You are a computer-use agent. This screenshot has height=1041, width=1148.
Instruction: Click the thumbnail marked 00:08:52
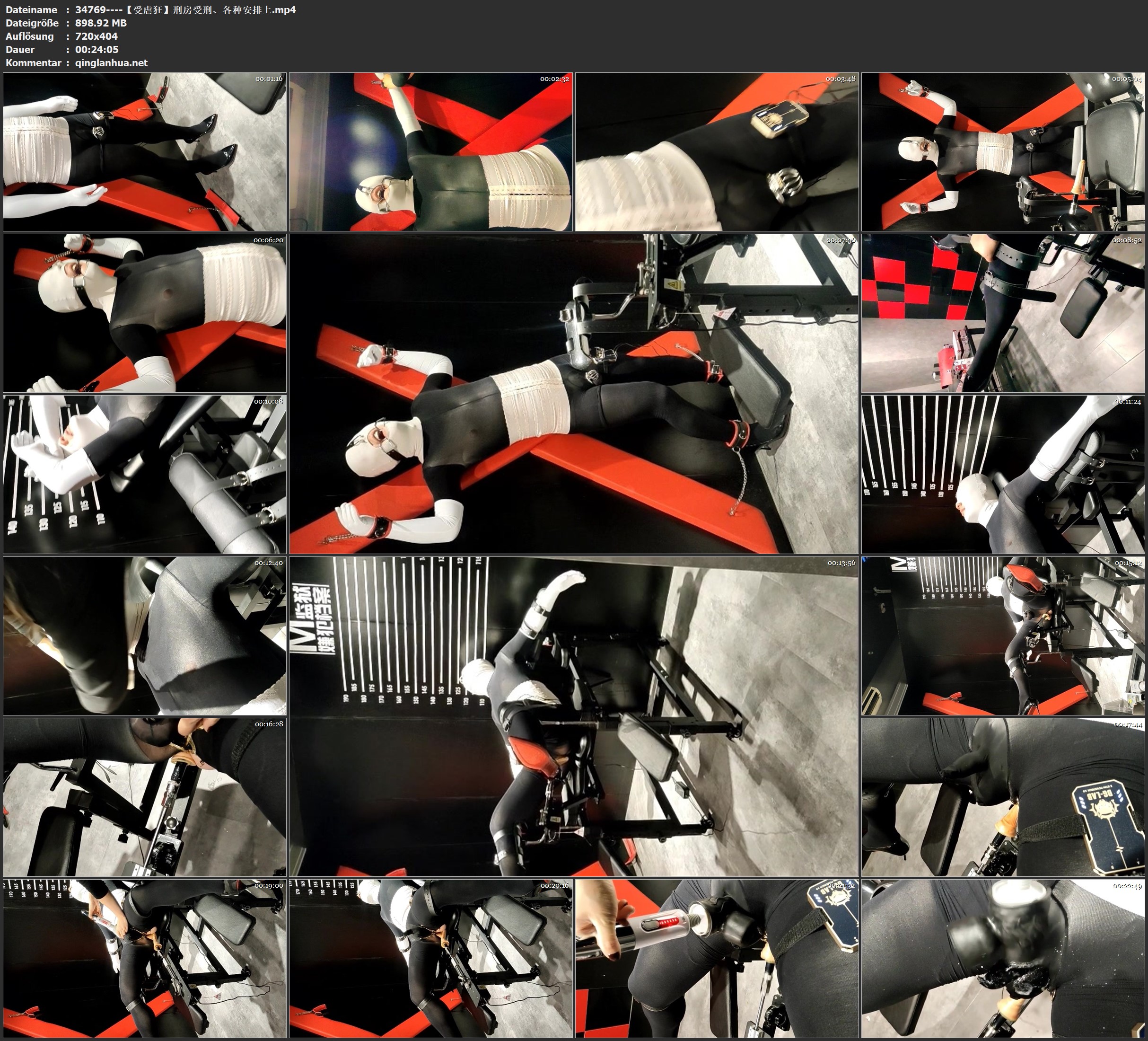(x=1003, y=313)
